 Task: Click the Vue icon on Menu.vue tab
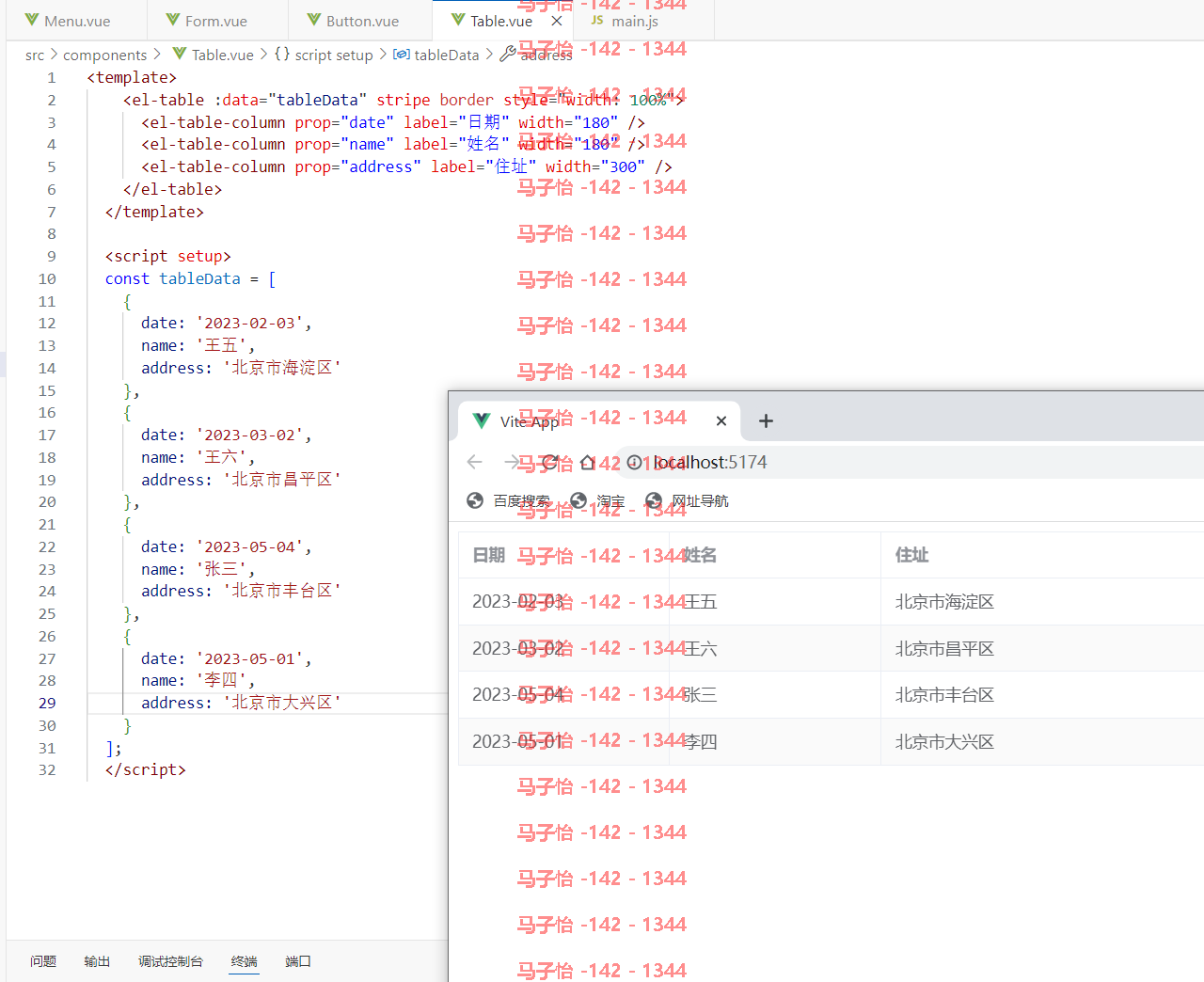32,20
